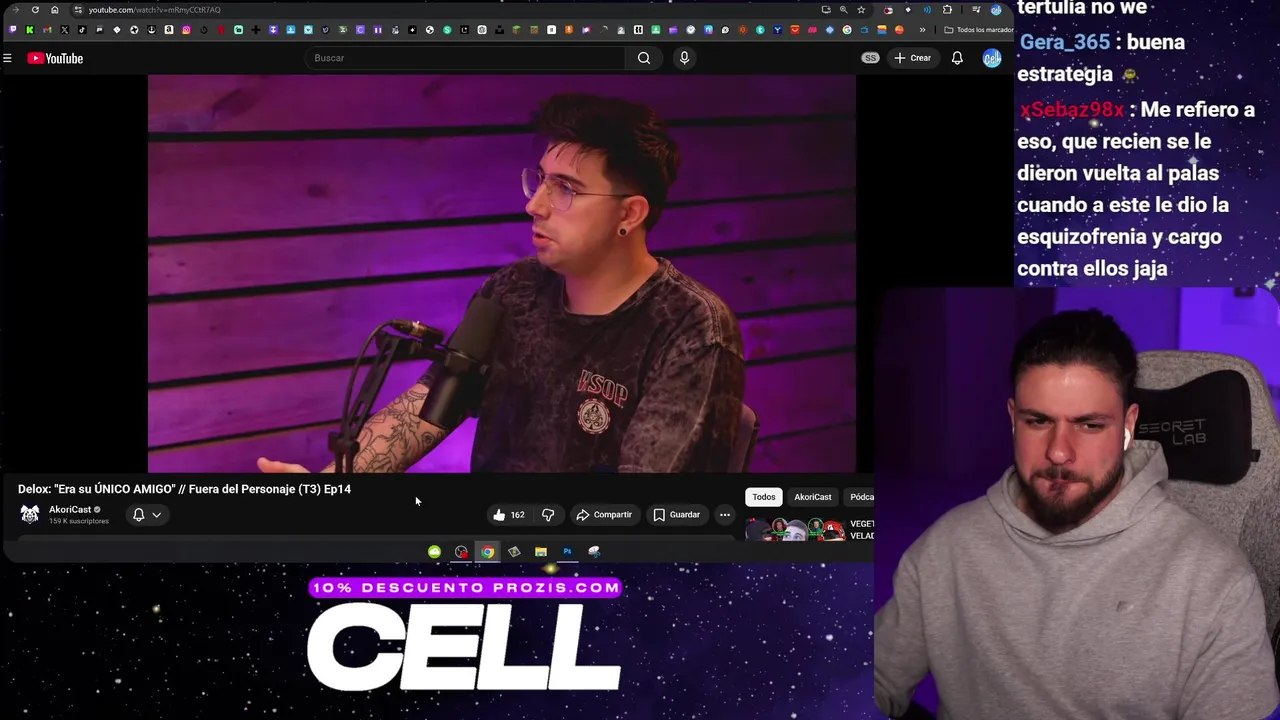Image resolution: width=1280 pixels, height=720 pixels.
Task: Click the video player to pause
Action: (502, 273)
